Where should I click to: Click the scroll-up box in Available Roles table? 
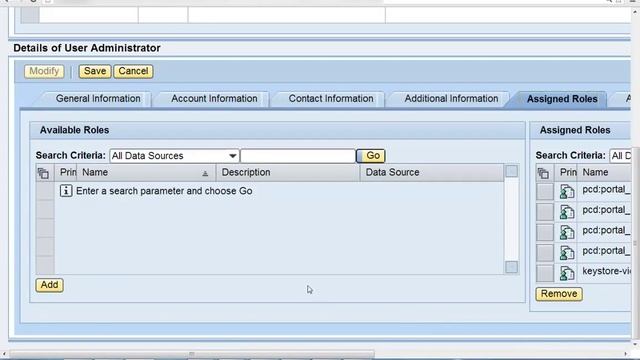coord(511,171)
